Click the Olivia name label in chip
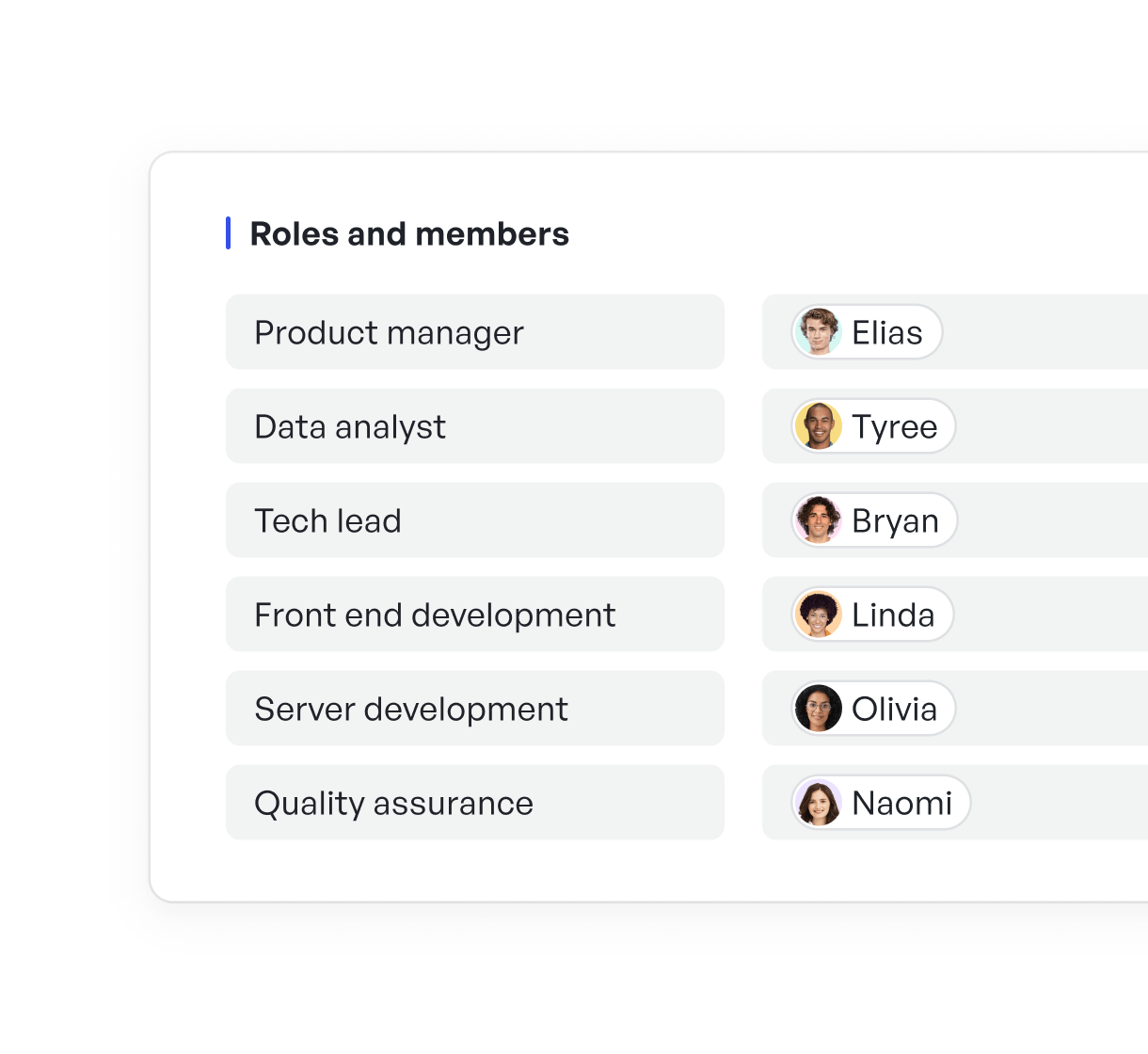The image size is (1148, 1054). coord(894,710)
